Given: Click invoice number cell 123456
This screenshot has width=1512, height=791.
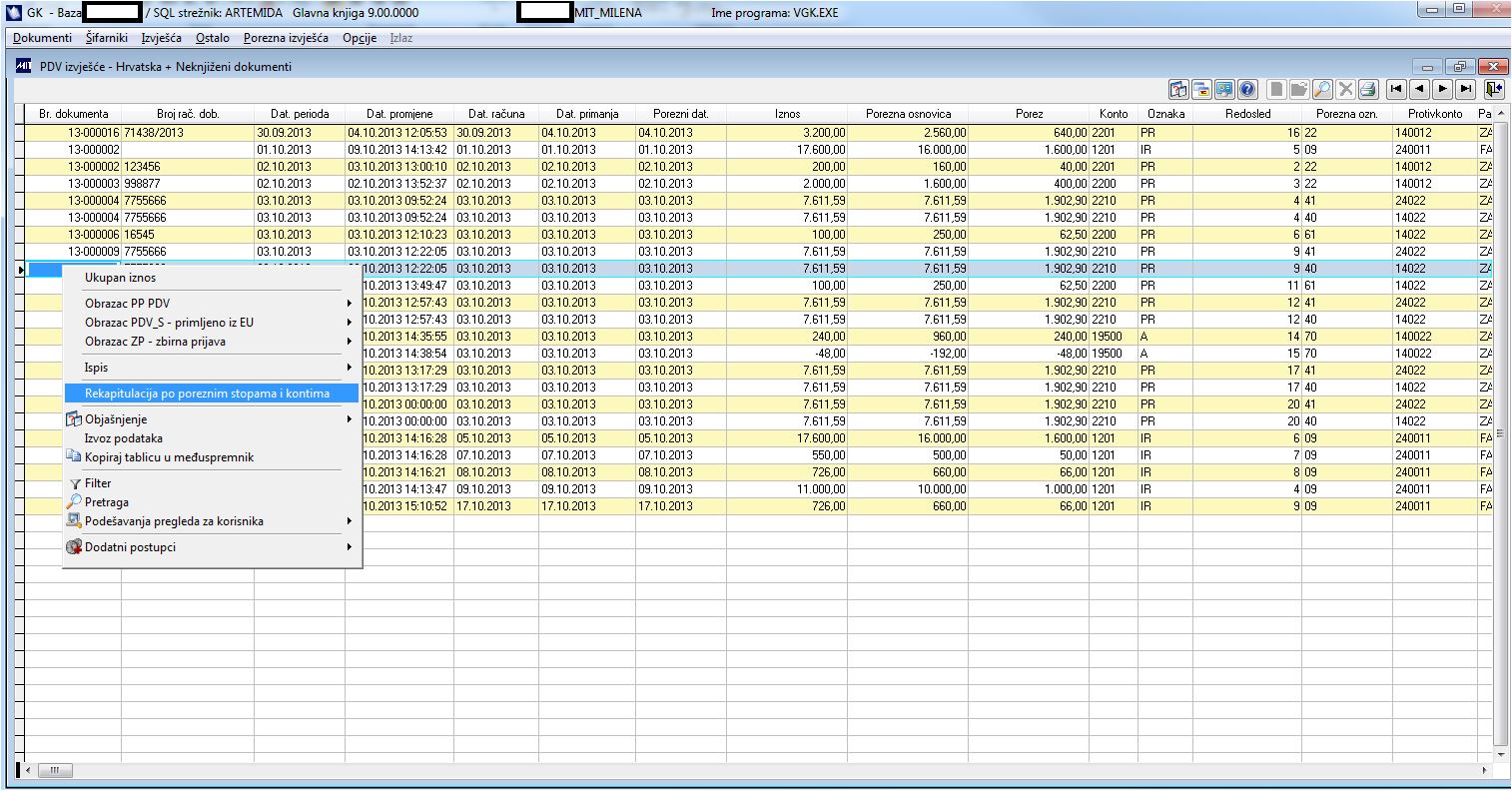Looking at the screenshot, I should 188,167.
